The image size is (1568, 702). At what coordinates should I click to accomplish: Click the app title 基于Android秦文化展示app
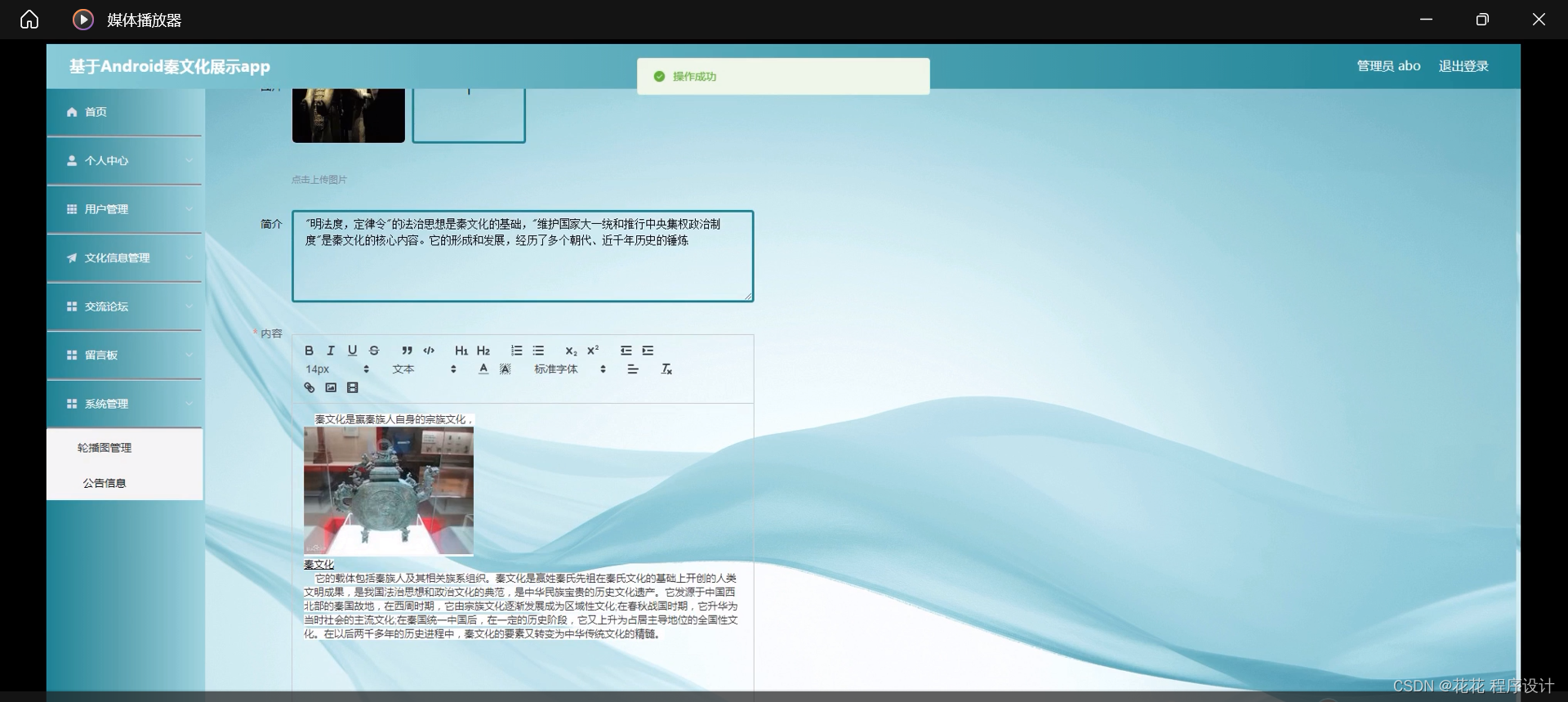click(170, 67)
